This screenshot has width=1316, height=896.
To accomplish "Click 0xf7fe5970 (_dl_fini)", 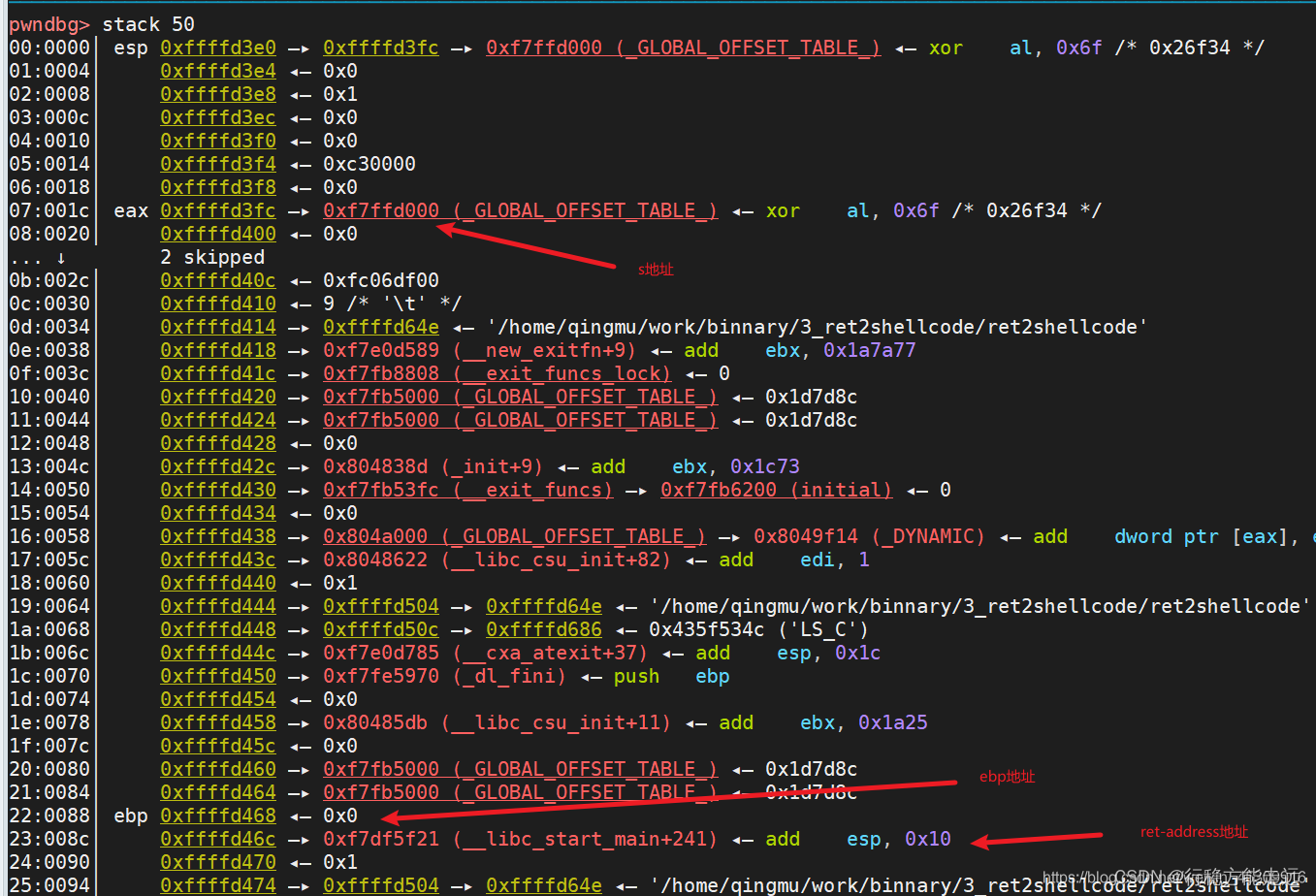I will point(445,676).
